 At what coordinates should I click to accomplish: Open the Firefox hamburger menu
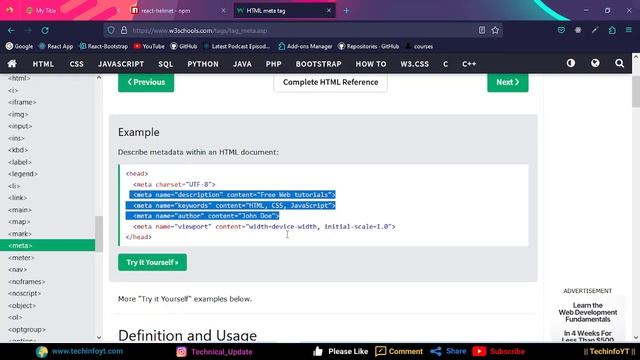(629, 30)
